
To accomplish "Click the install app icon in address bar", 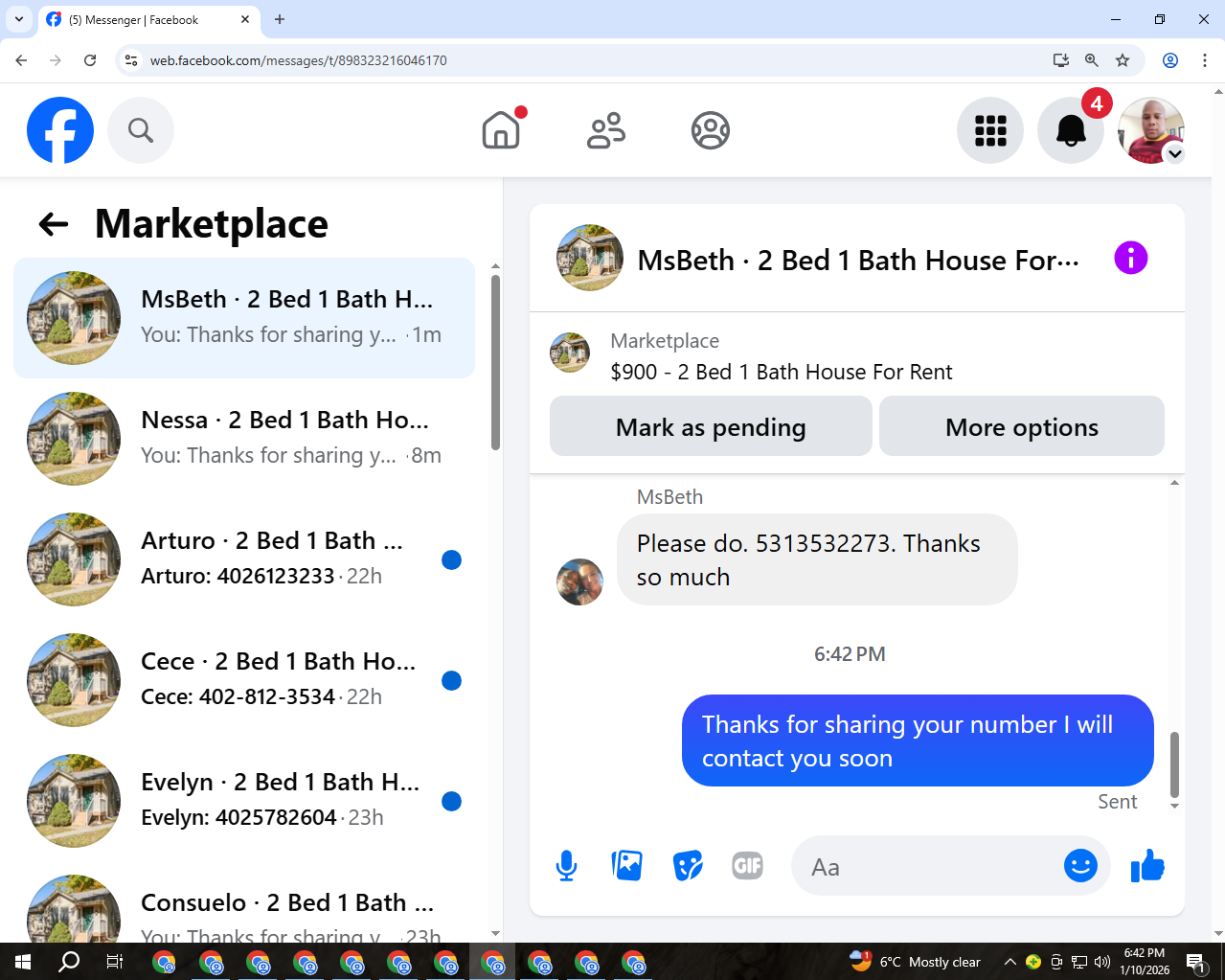I will 1060,60.
